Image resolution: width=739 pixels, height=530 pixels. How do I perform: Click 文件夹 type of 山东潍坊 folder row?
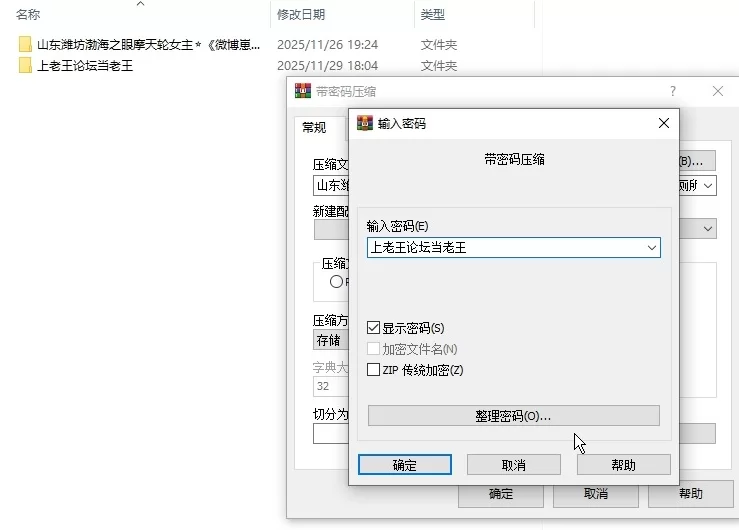click(439, 45)
